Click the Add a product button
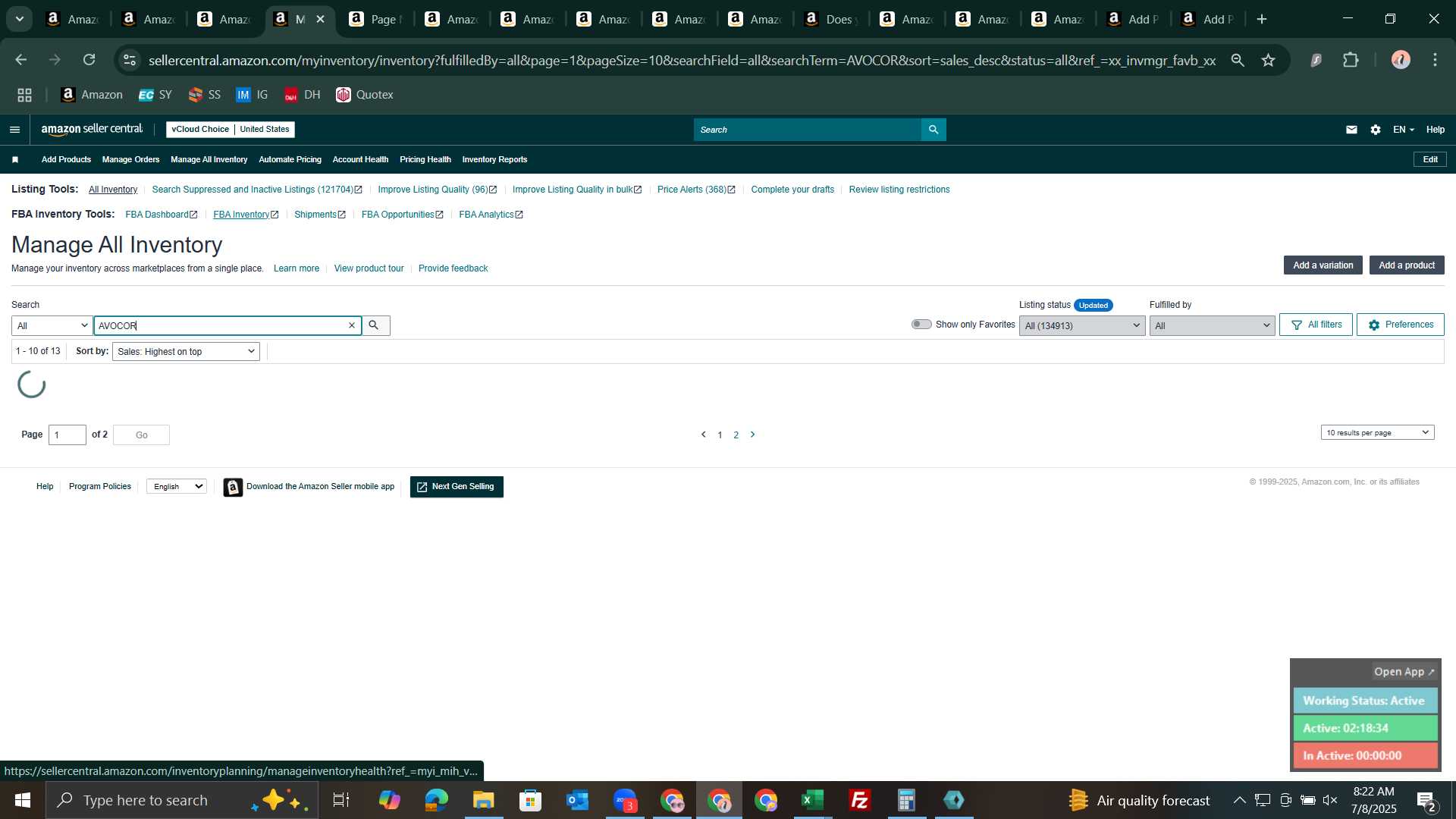Screen dimensions: 1456x819 1406,265
